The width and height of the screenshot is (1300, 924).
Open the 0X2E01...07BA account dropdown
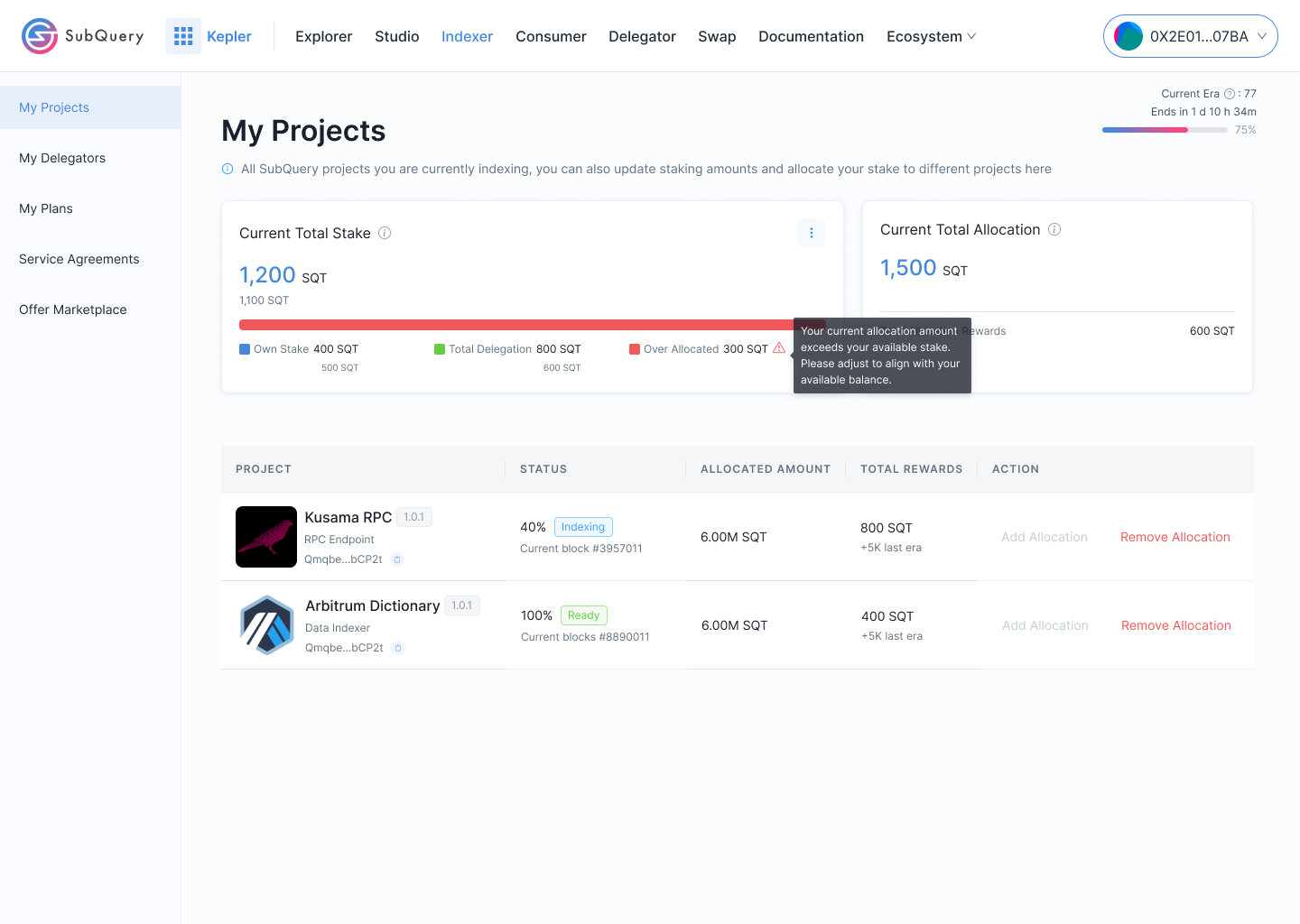(x=1190, y=36)
